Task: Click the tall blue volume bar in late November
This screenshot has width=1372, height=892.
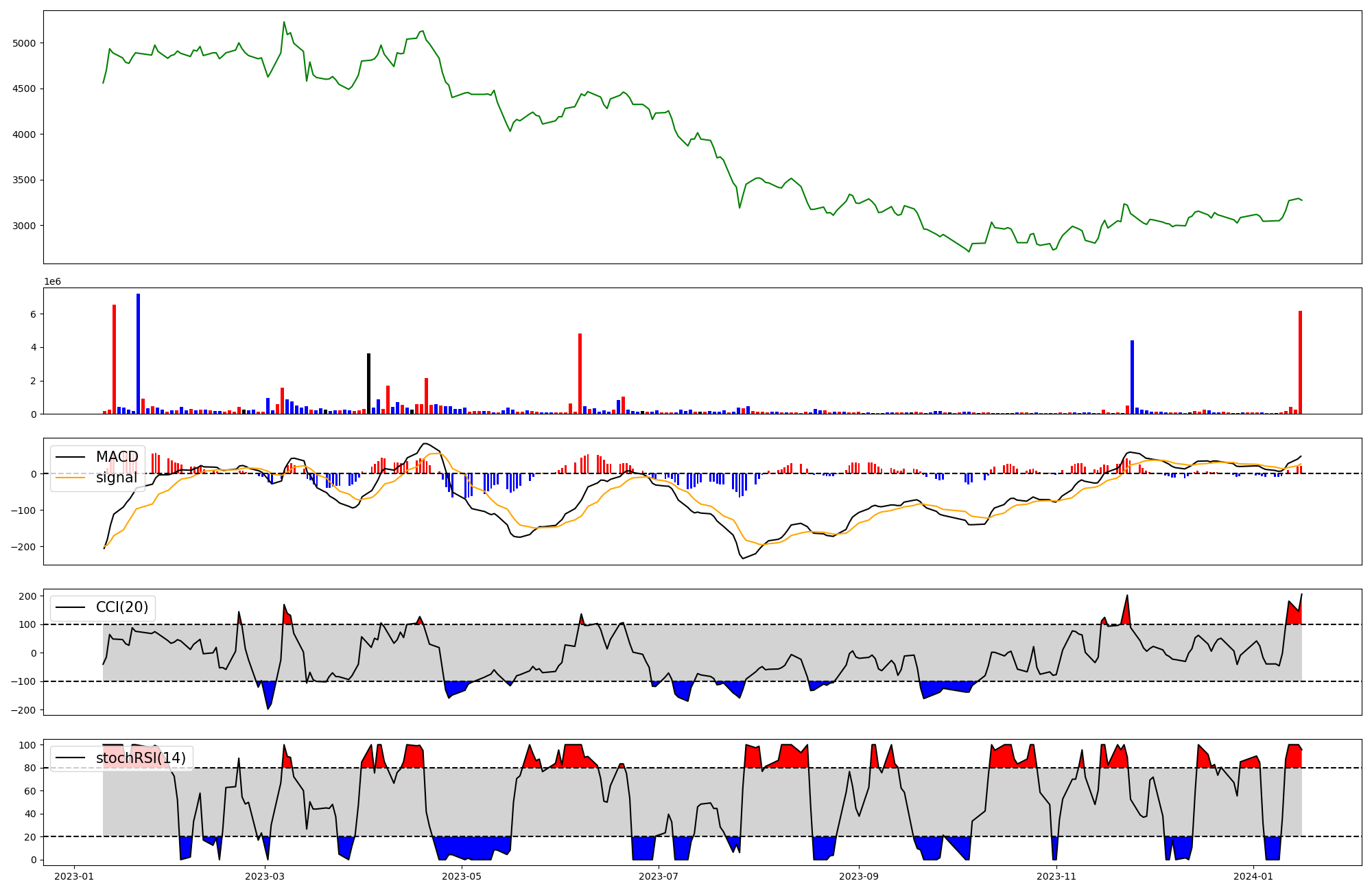Action: pos(1132,377)
